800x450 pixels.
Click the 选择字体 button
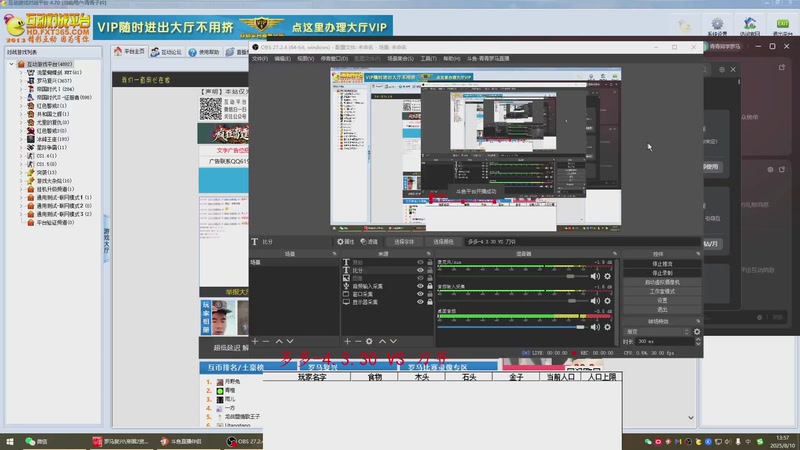404,242
